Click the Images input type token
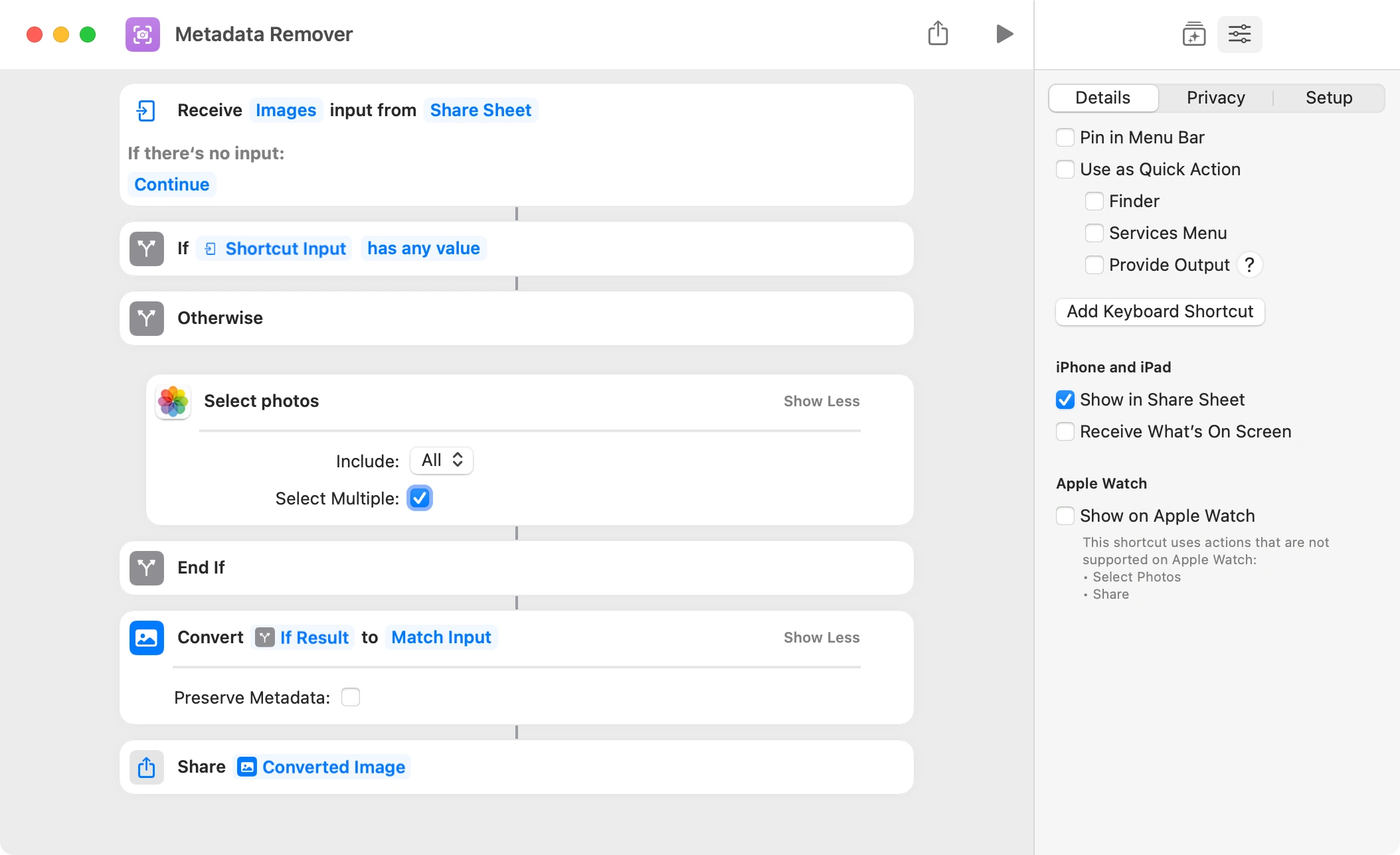Viewport: 1400px width, 855px height. pos(285,110)
